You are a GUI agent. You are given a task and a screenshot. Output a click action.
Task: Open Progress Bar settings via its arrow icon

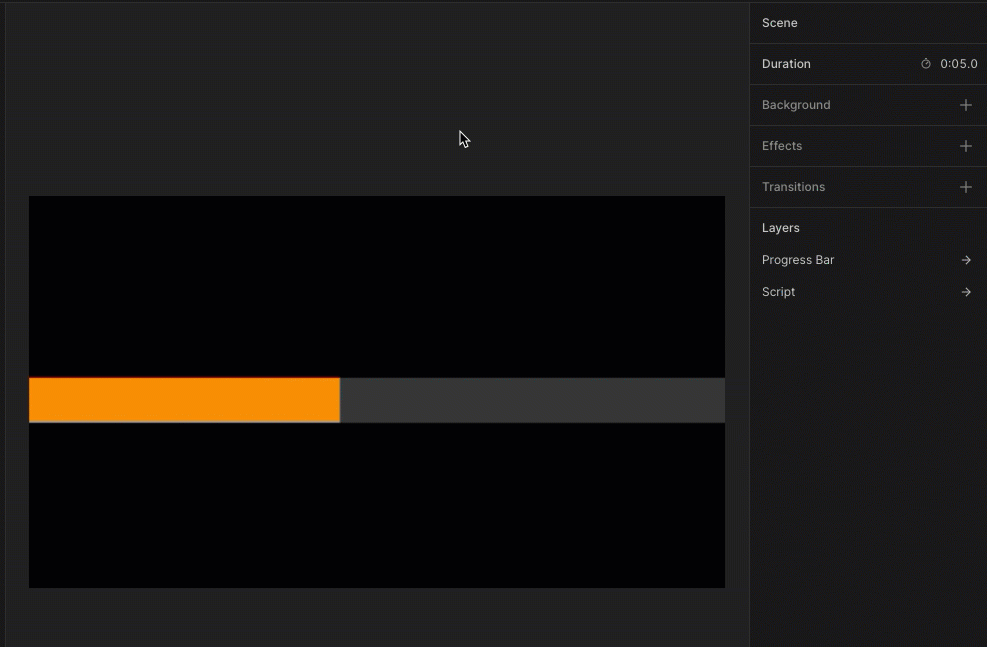[965, 259]
